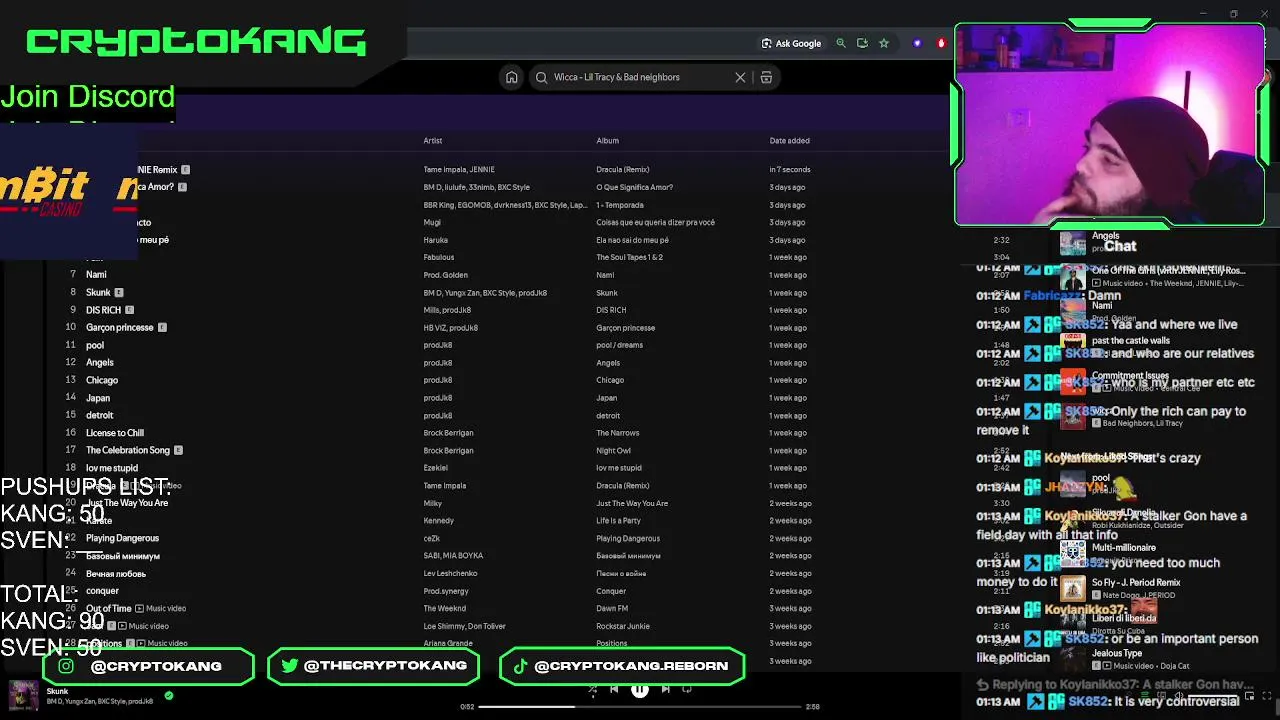This screenshot has width=1280, height=720.
Task: Play Commitment Issues from the queue panel
Action: [x=1130, y=376]
